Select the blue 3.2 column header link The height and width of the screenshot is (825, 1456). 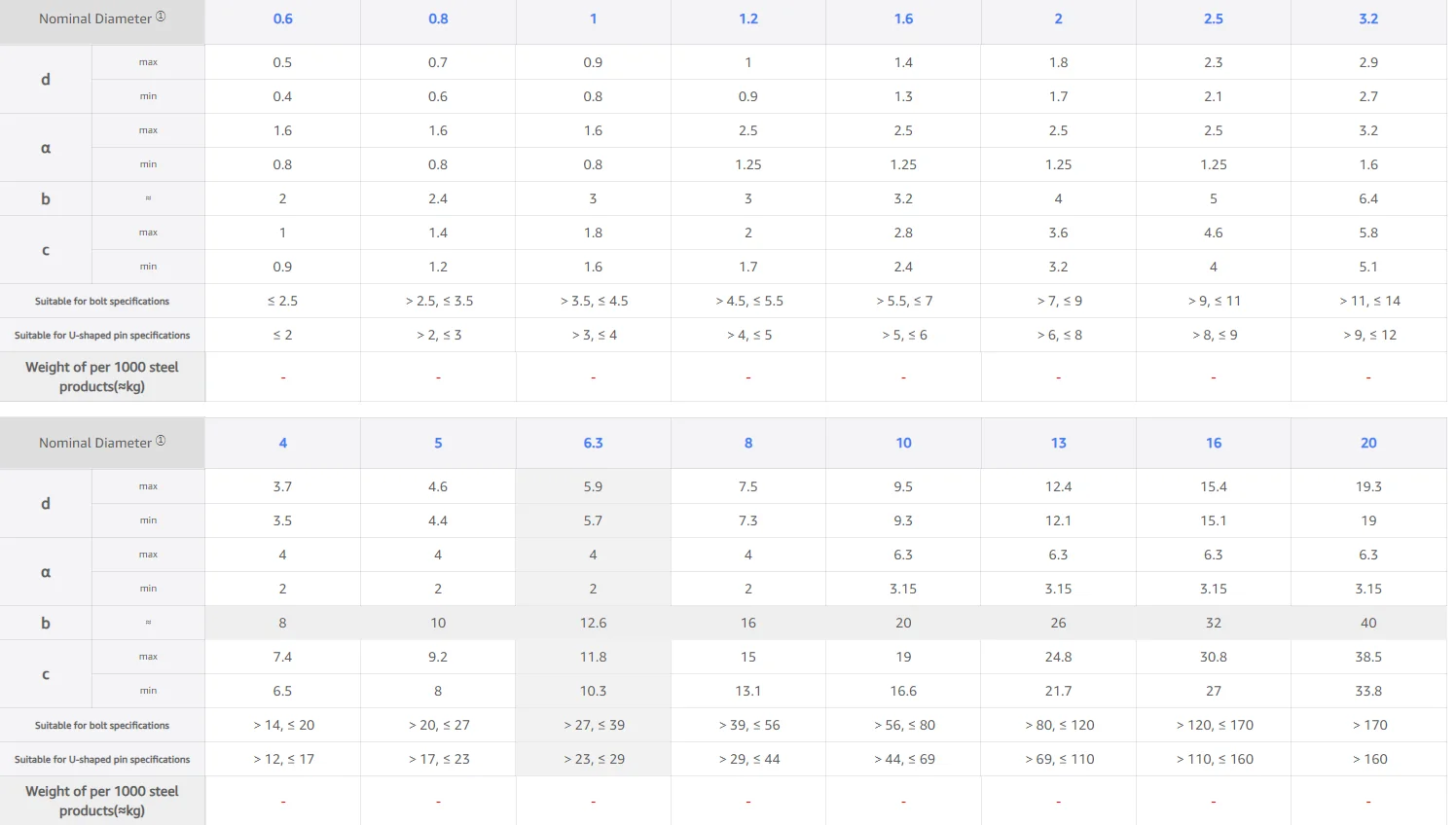[x=1367, y=18]
